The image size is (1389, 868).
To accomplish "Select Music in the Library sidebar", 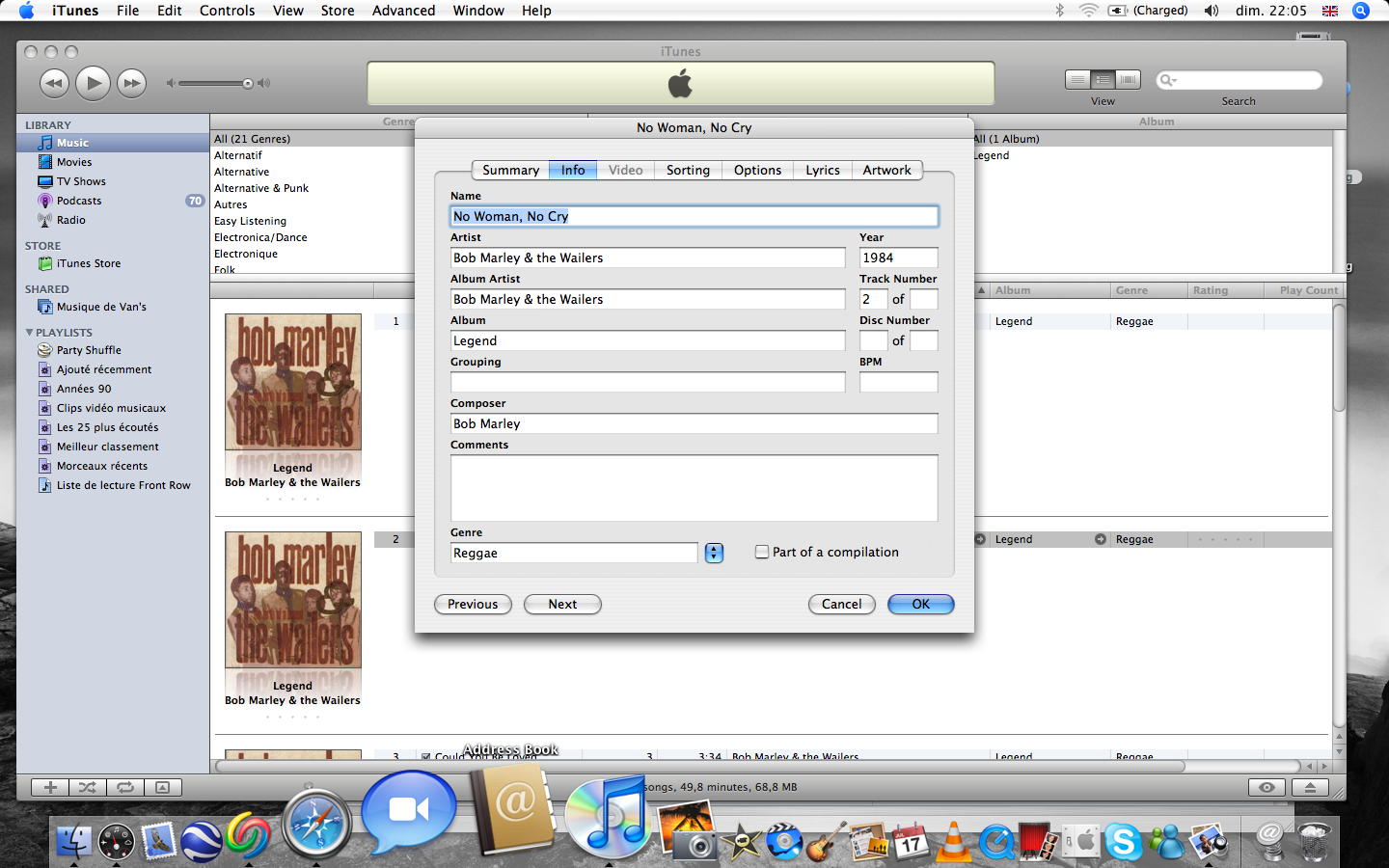I will (x=113, y=143).
